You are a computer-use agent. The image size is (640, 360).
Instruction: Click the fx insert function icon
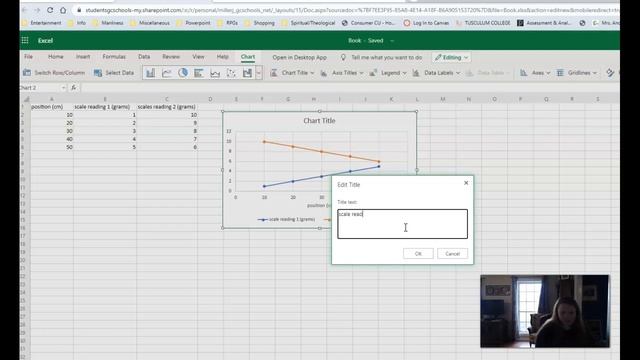tap(74, 88)
